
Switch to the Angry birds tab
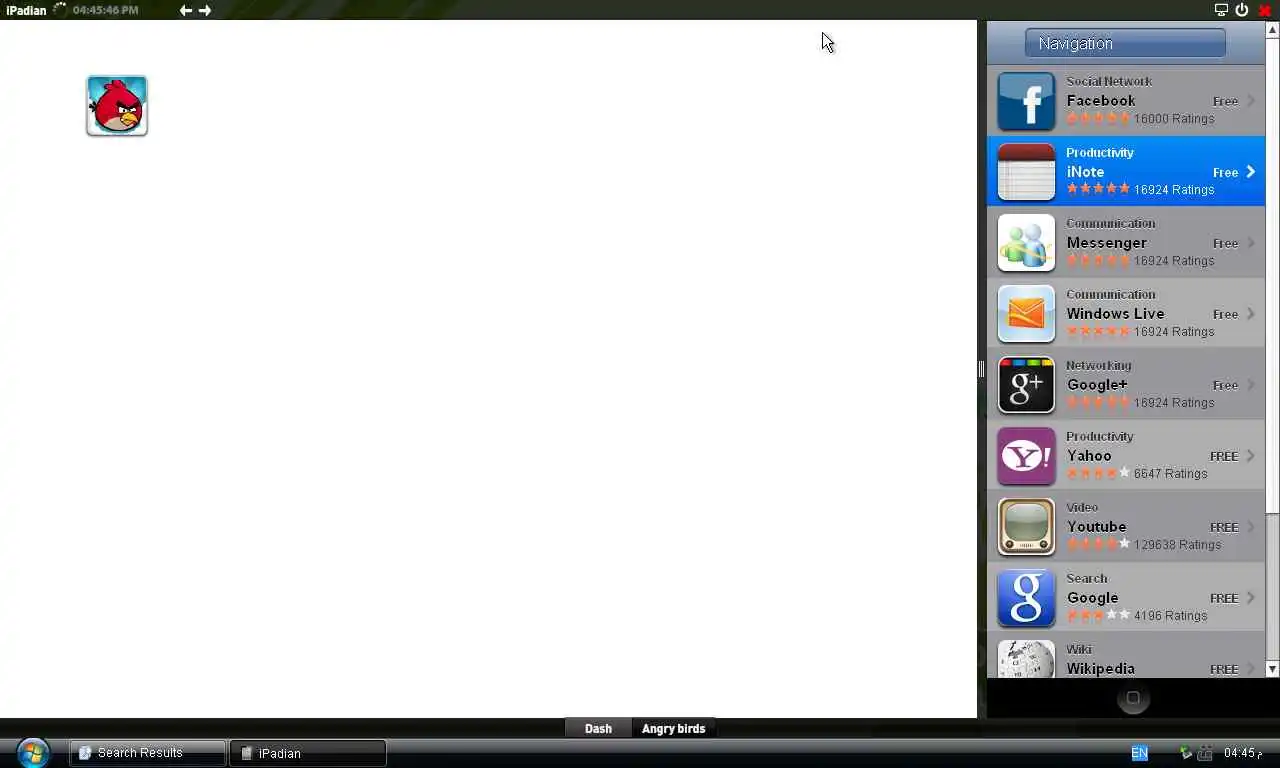click(x=673, y=729)
